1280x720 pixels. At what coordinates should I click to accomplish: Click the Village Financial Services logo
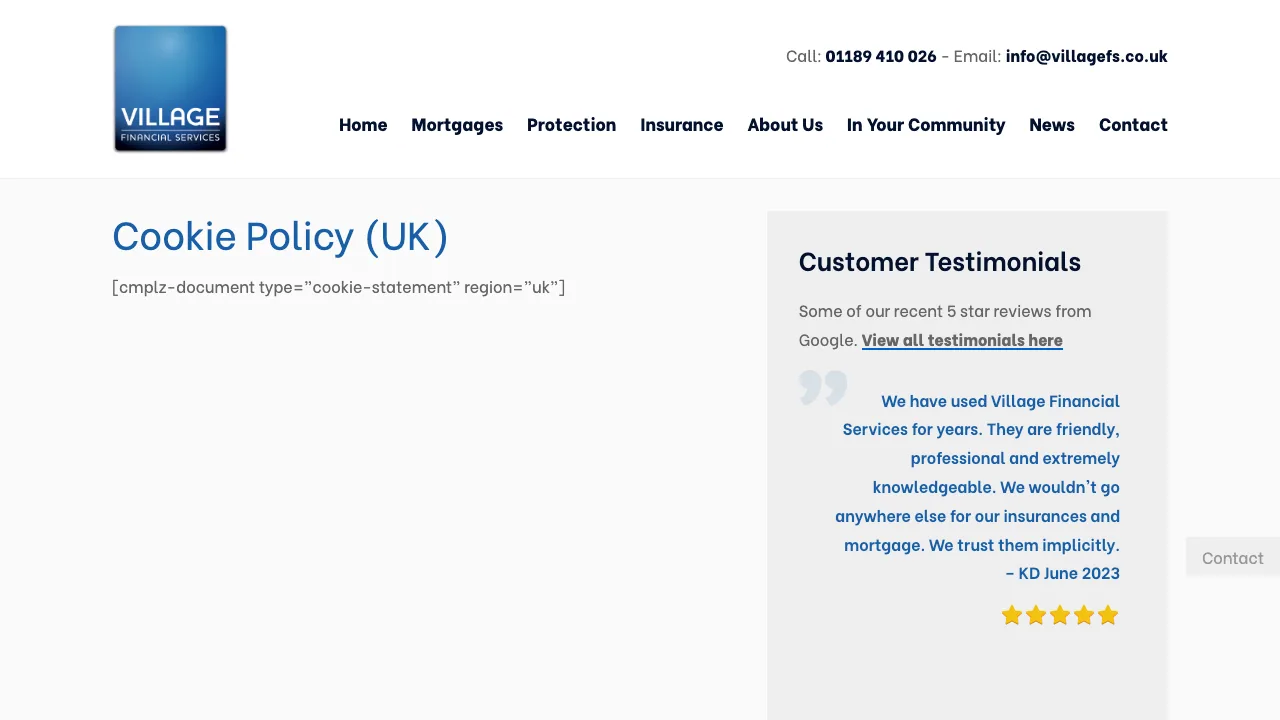coord(170,89)
